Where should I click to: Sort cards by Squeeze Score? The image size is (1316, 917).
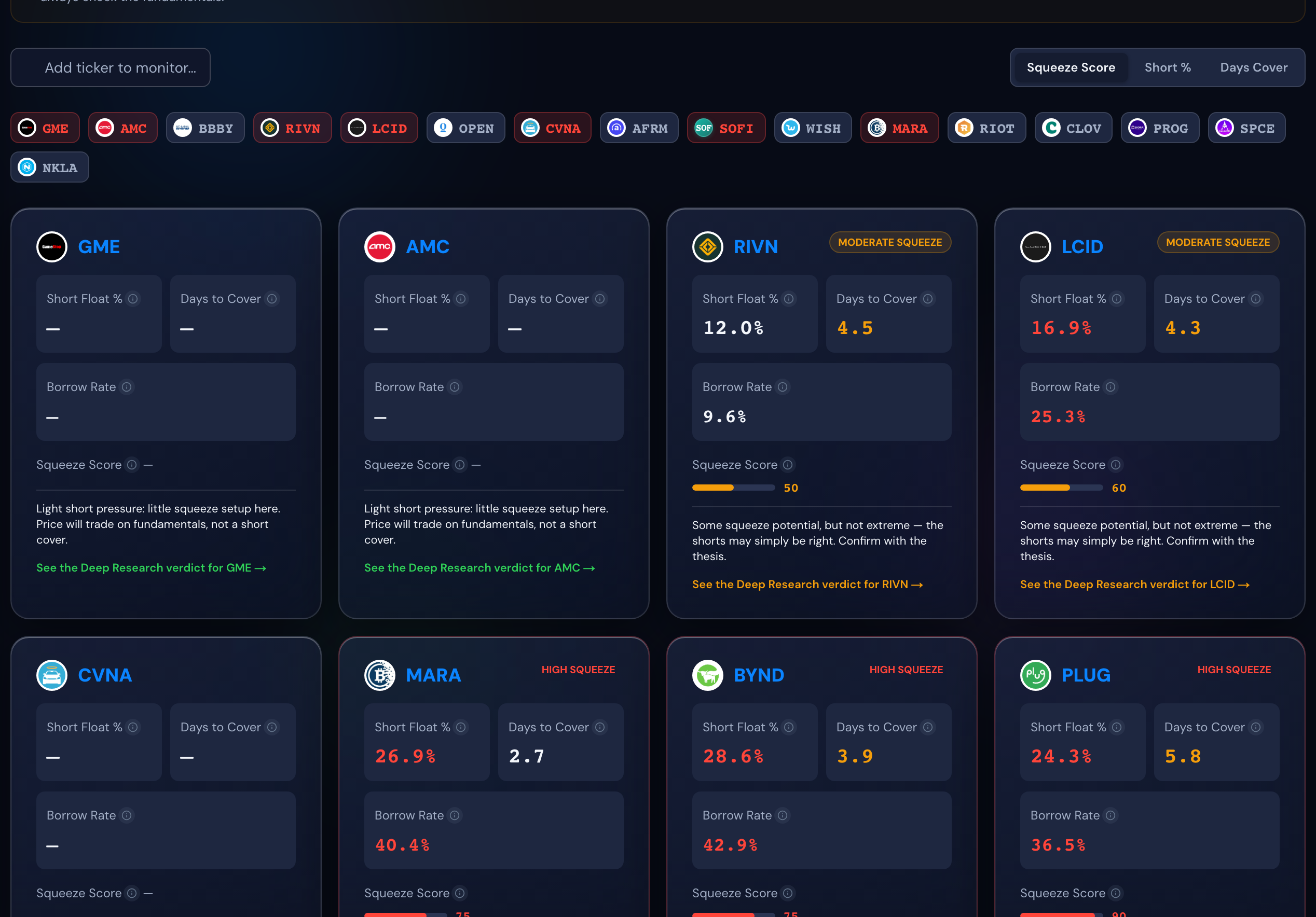point(1071,67)
